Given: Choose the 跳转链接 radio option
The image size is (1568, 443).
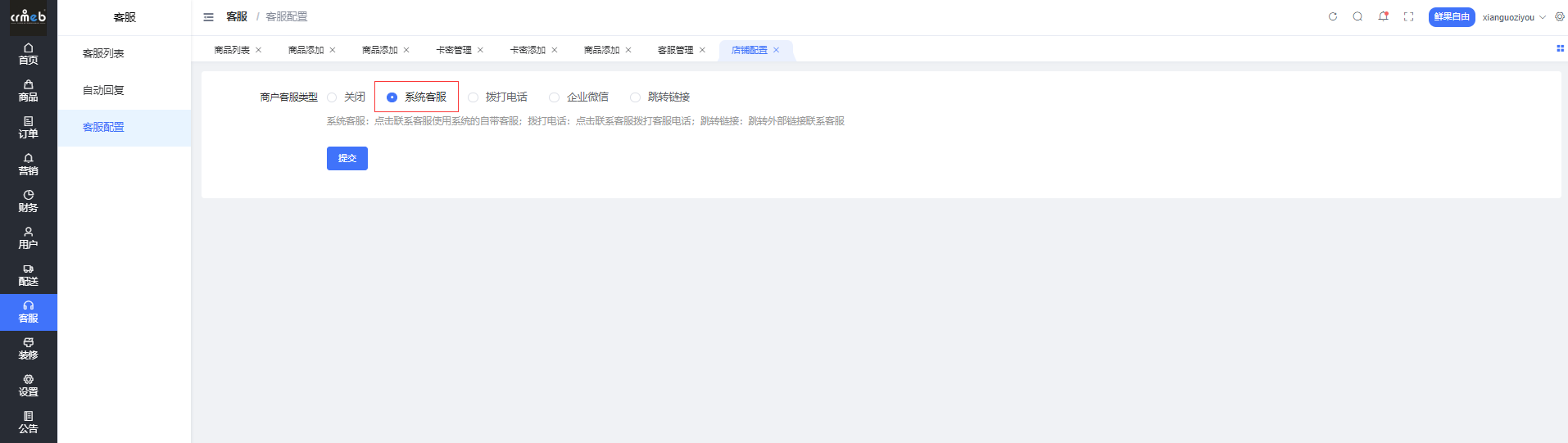Looking at the screenshot, I should coord(636,97).
